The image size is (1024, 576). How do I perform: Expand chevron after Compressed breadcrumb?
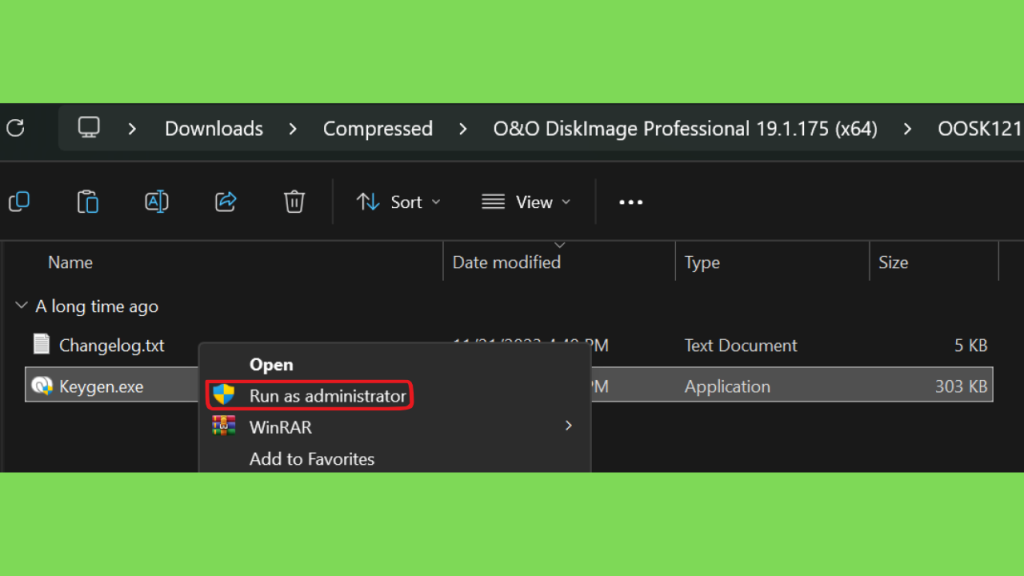pos(463,129)
